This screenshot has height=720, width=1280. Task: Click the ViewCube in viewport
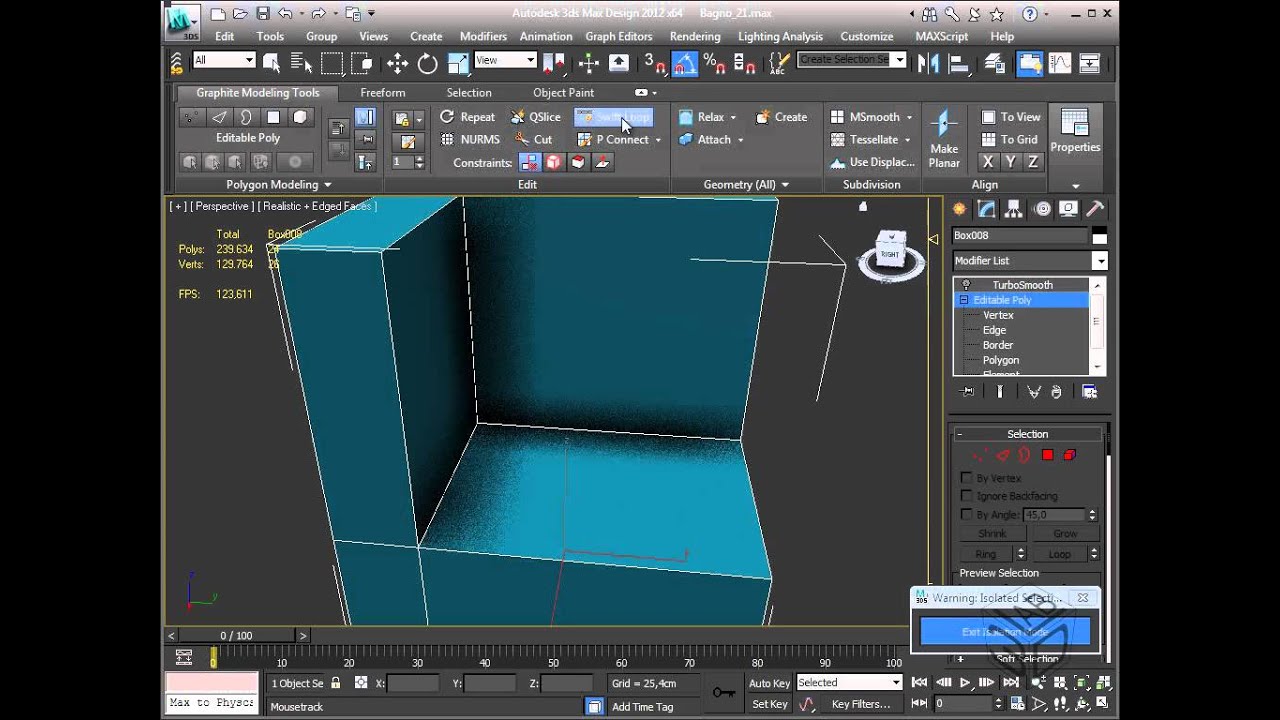(889, 251)
